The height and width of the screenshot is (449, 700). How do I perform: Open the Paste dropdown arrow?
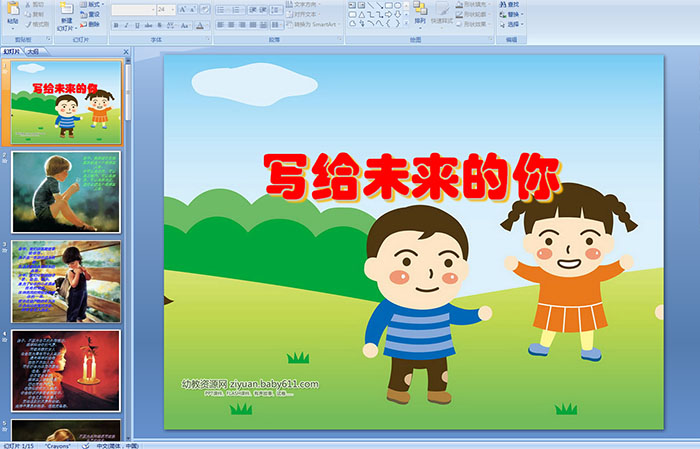pyautogui.click(x=13, y=29)
